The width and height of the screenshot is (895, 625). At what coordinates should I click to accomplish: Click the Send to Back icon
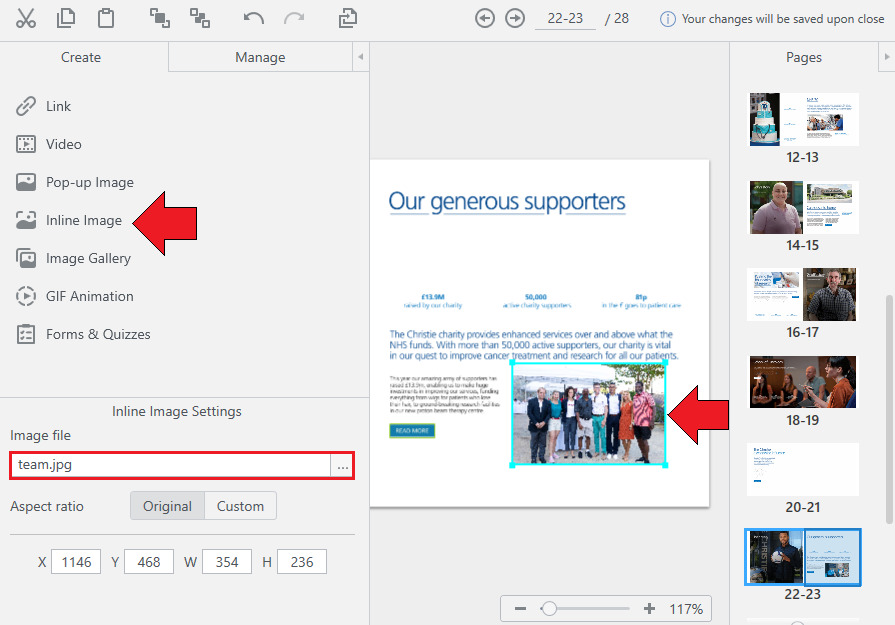coord(200,18)
